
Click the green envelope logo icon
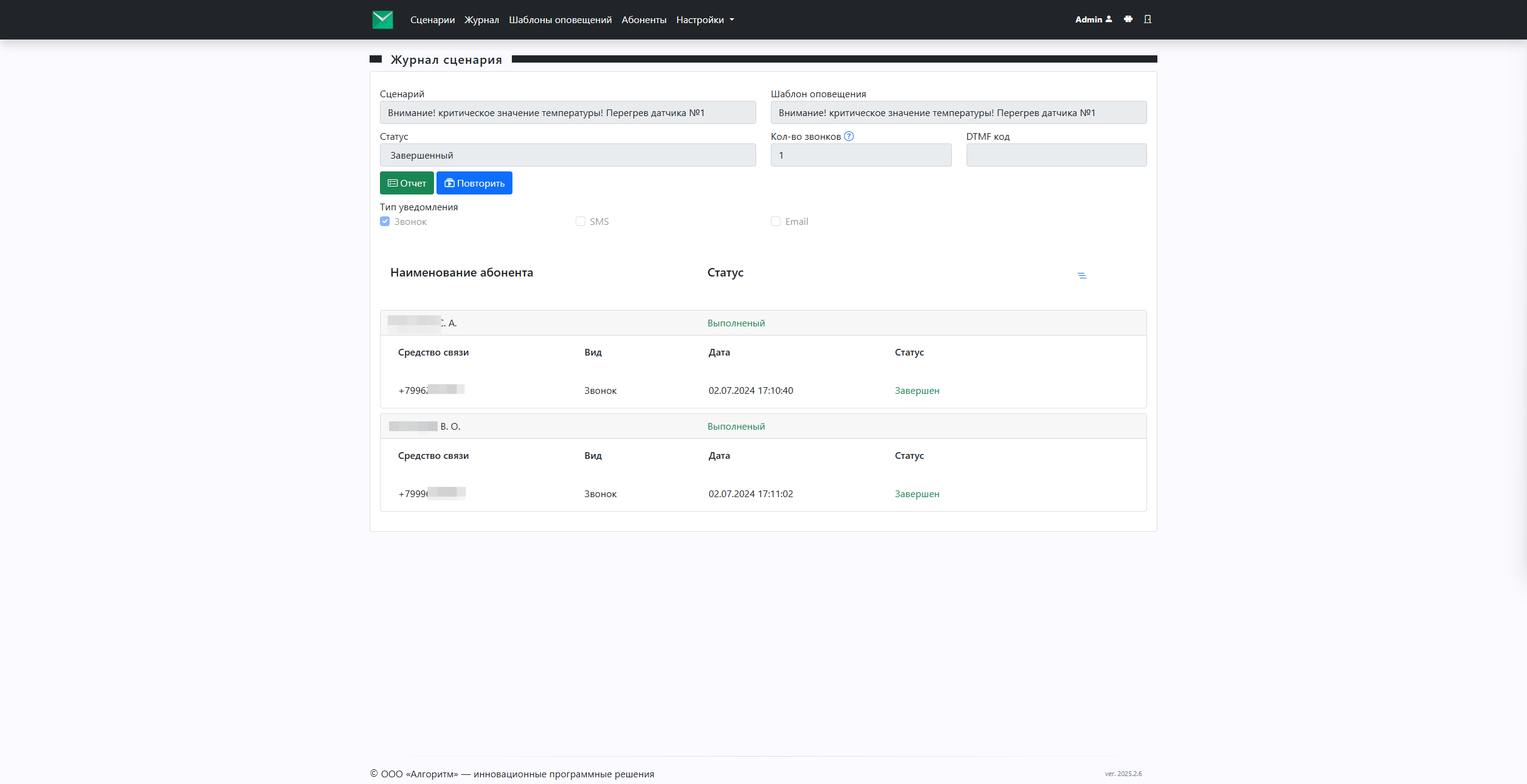[x=382, y=19]
